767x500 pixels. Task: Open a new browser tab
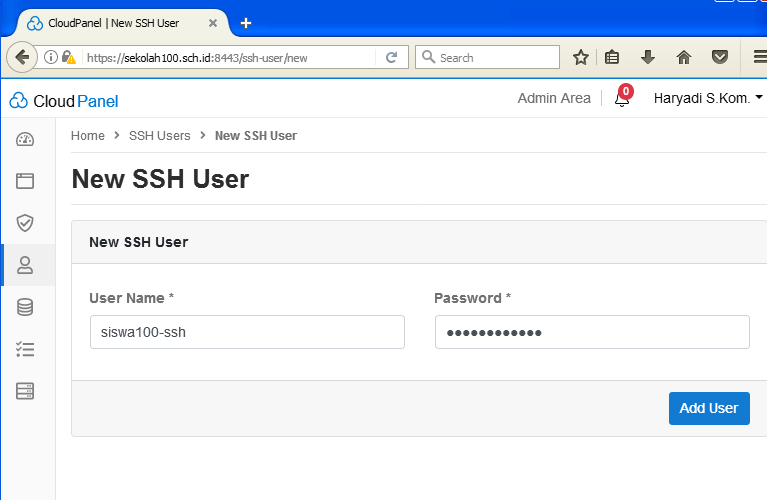[246, 23]
